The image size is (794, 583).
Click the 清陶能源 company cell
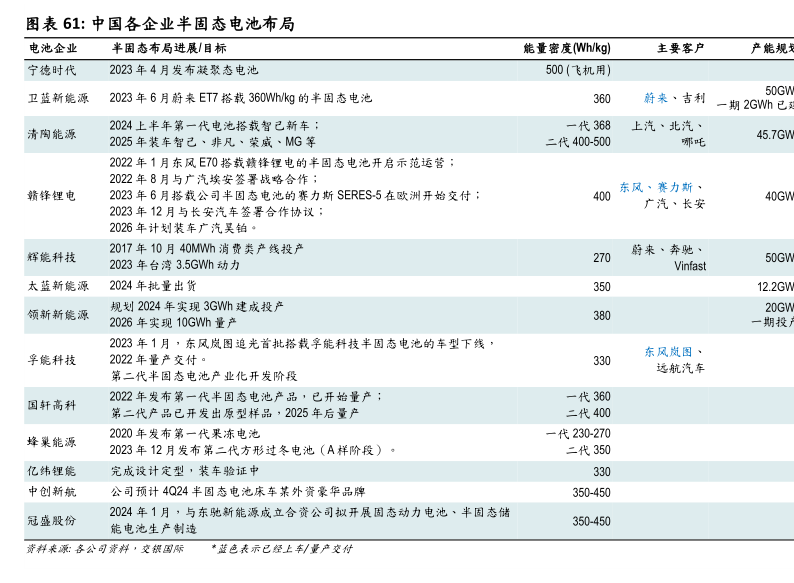tap(52, 134)
